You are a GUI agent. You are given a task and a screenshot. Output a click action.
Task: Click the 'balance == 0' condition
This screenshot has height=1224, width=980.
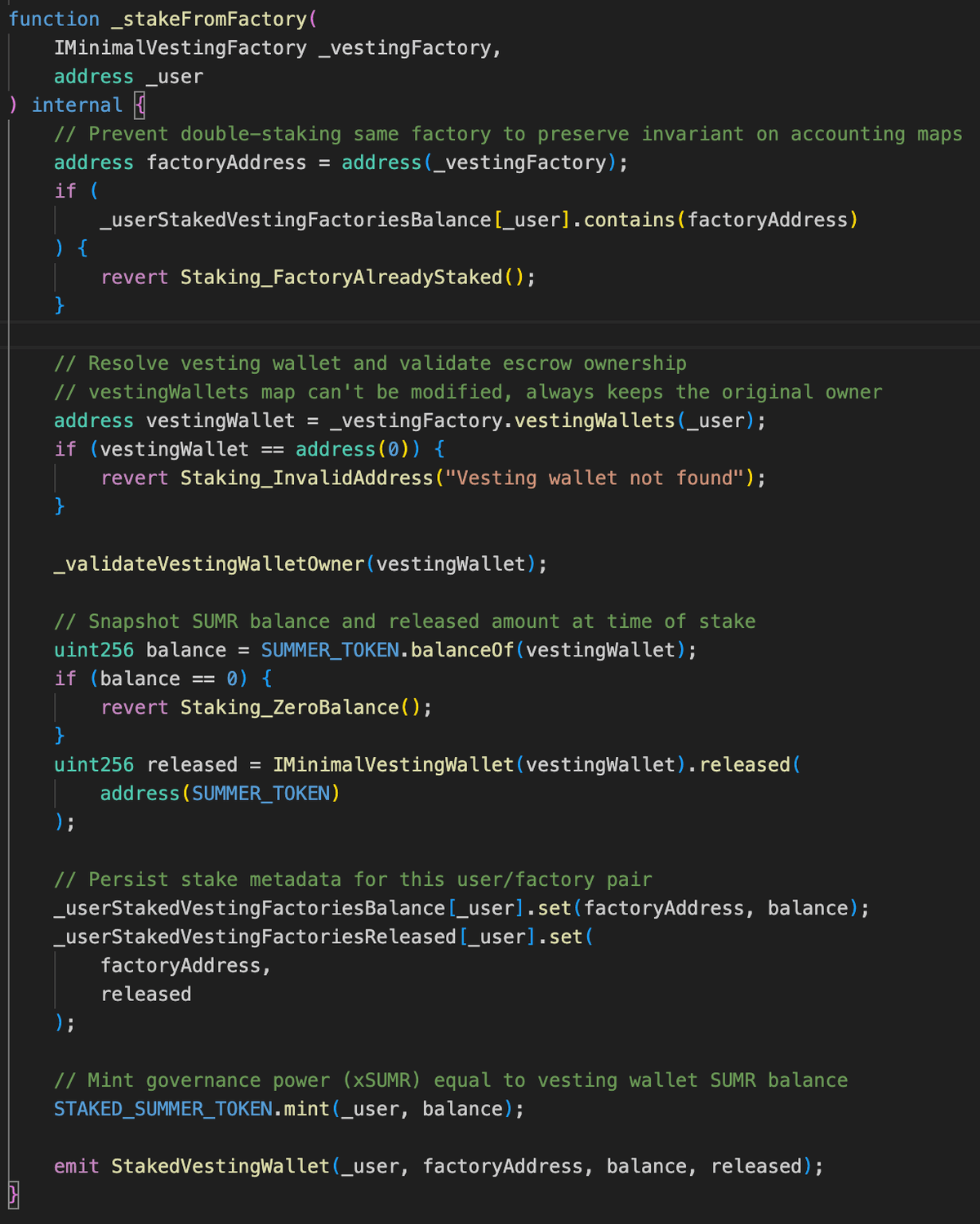coord(169,679)
